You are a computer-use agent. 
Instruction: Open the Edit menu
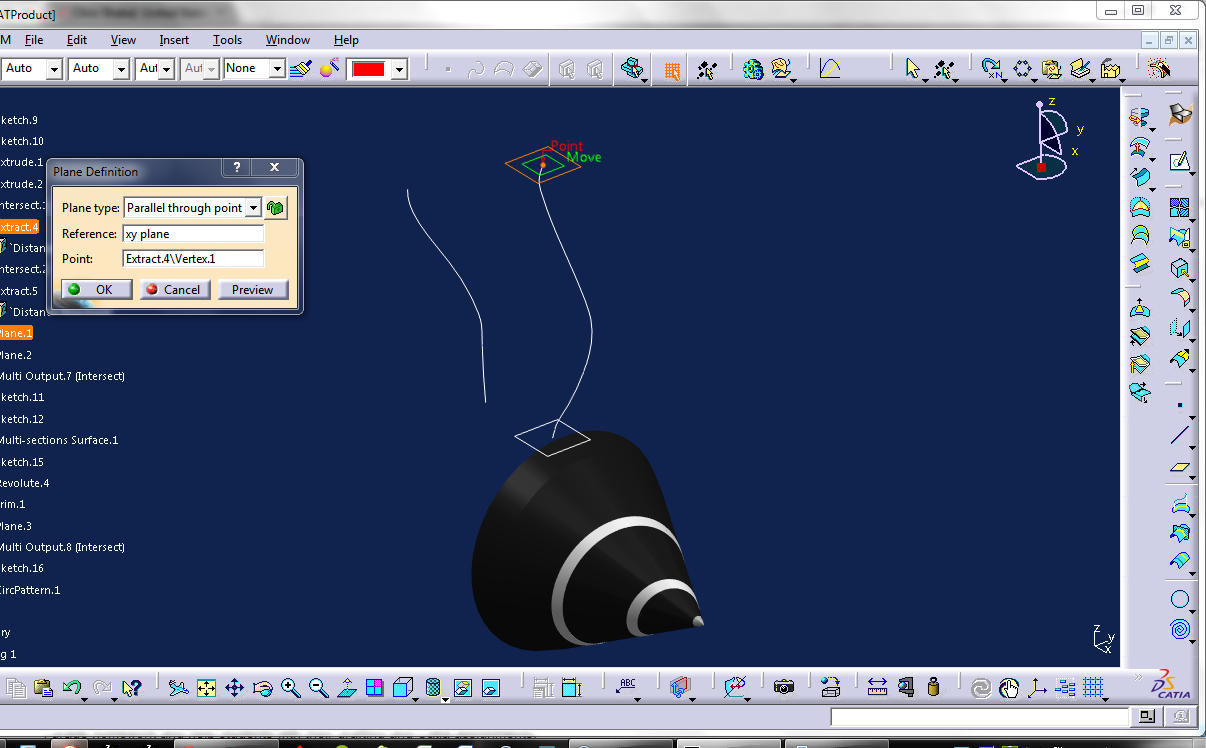point(77,40)
